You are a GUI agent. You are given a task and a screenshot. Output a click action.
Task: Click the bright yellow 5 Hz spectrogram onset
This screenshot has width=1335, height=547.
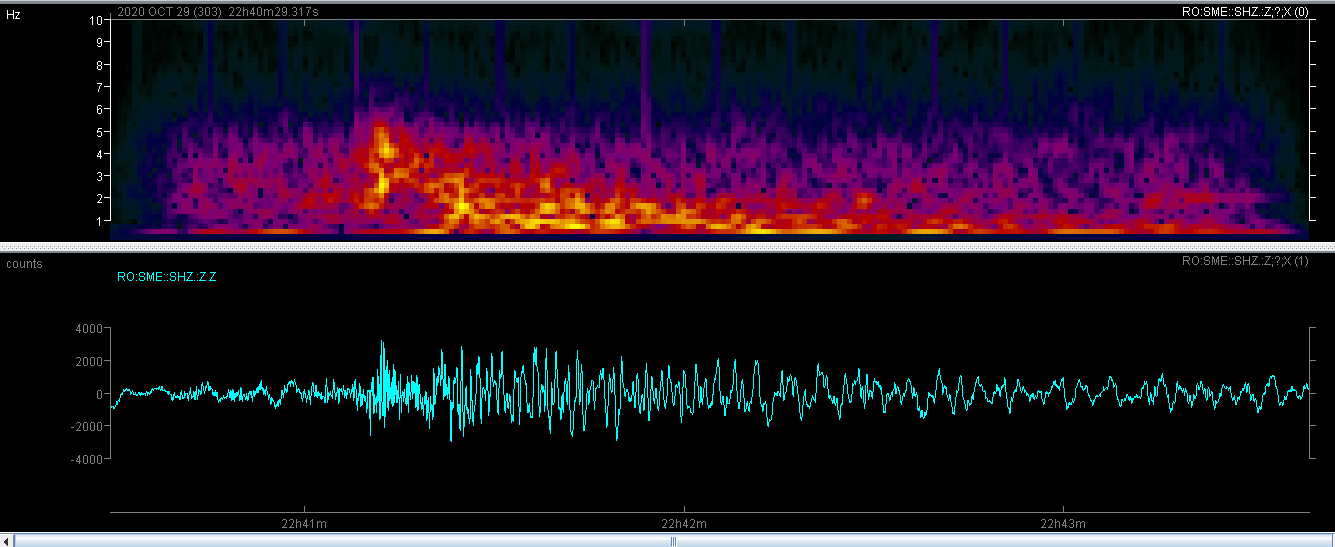(x=380, y=133)
